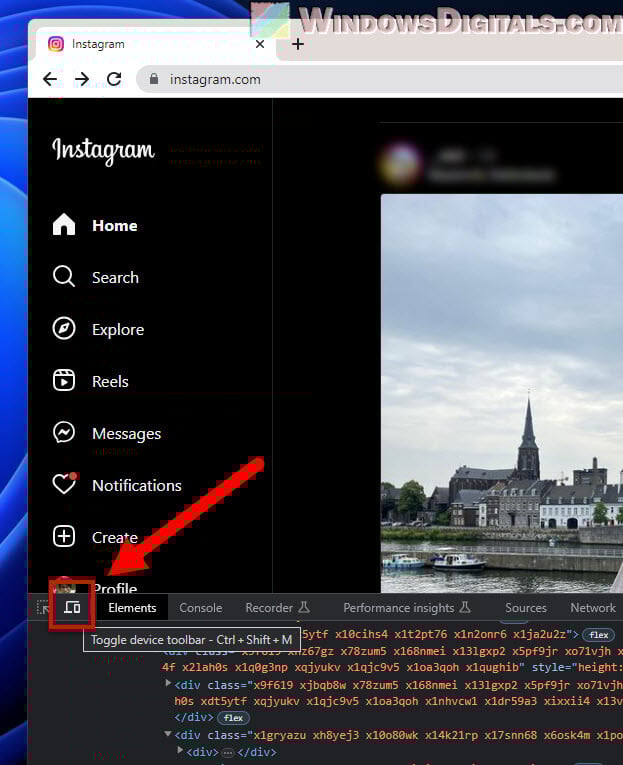Open the Reels icon

pyautogui.click(x=64, y=381)
